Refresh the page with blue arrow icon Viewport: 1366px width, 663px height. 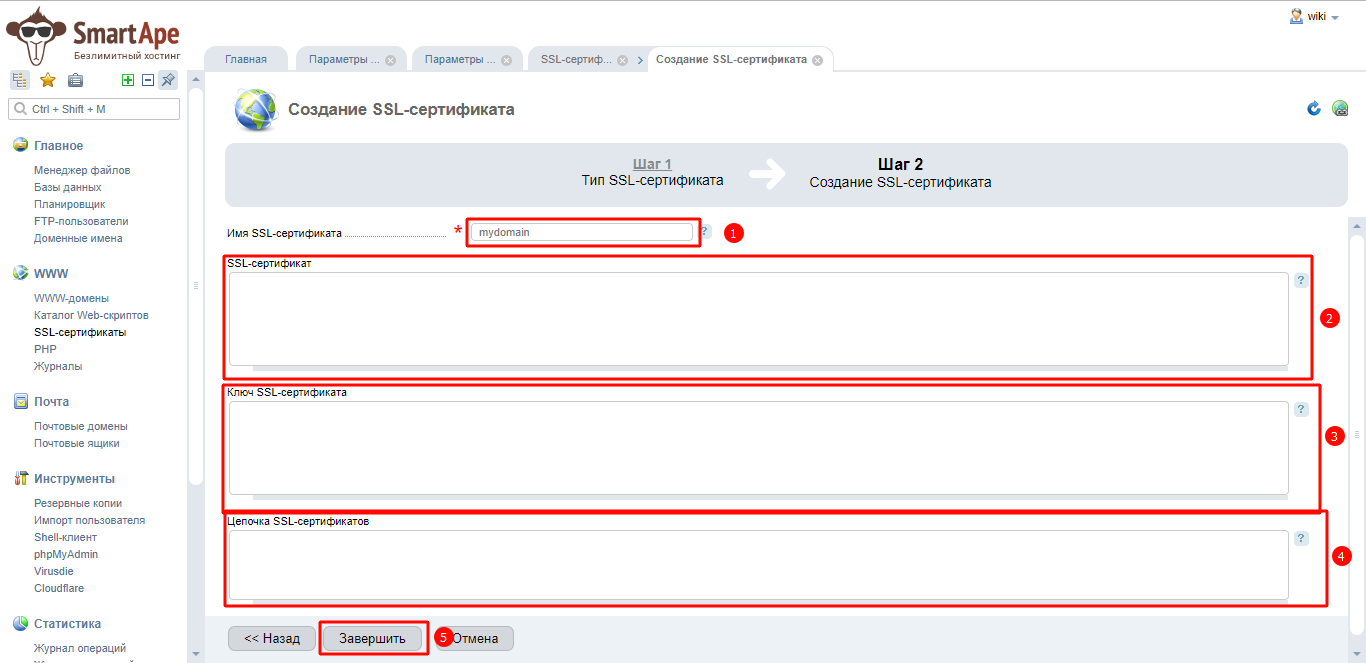[1314, 108]
